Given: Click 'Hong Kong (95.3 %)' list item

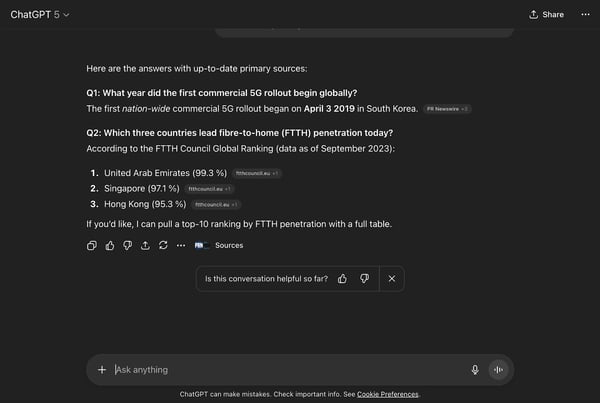Looking at the screenshot, I should pyautogui.click(x=145, y=204).
